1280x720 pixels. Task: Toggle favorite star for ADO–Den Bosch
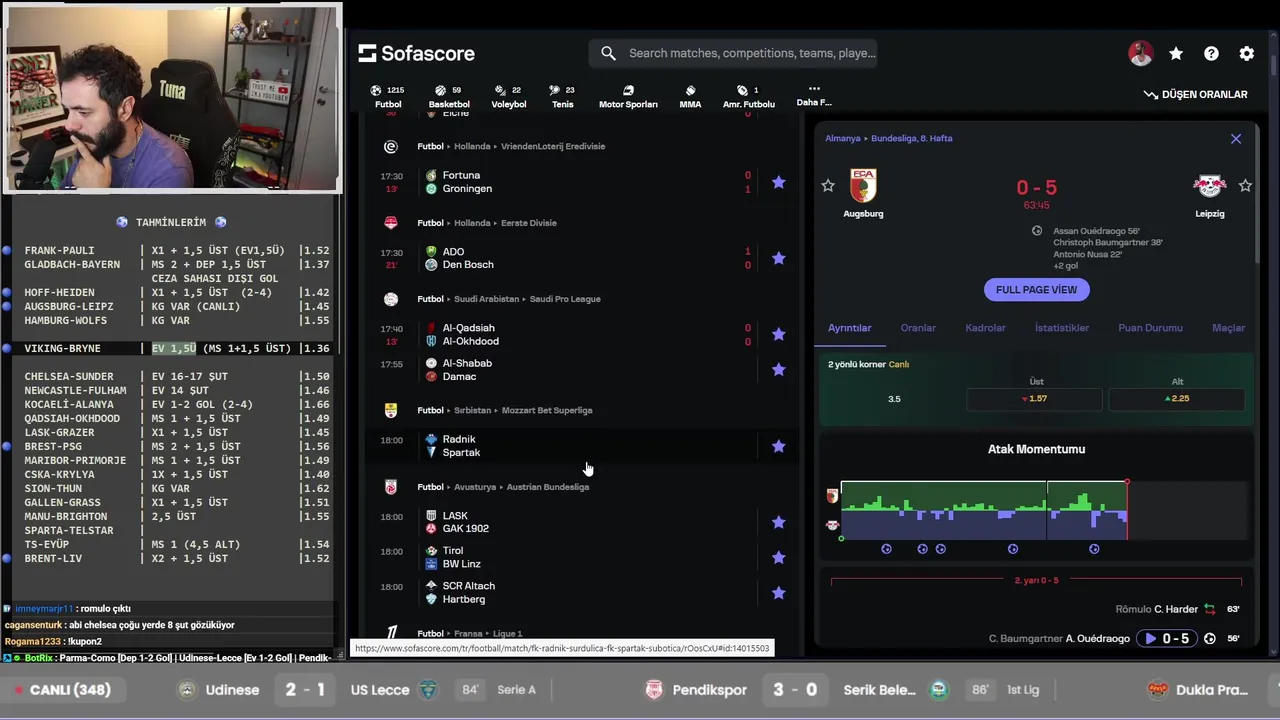pyautogui.click(x=779, y=258)
